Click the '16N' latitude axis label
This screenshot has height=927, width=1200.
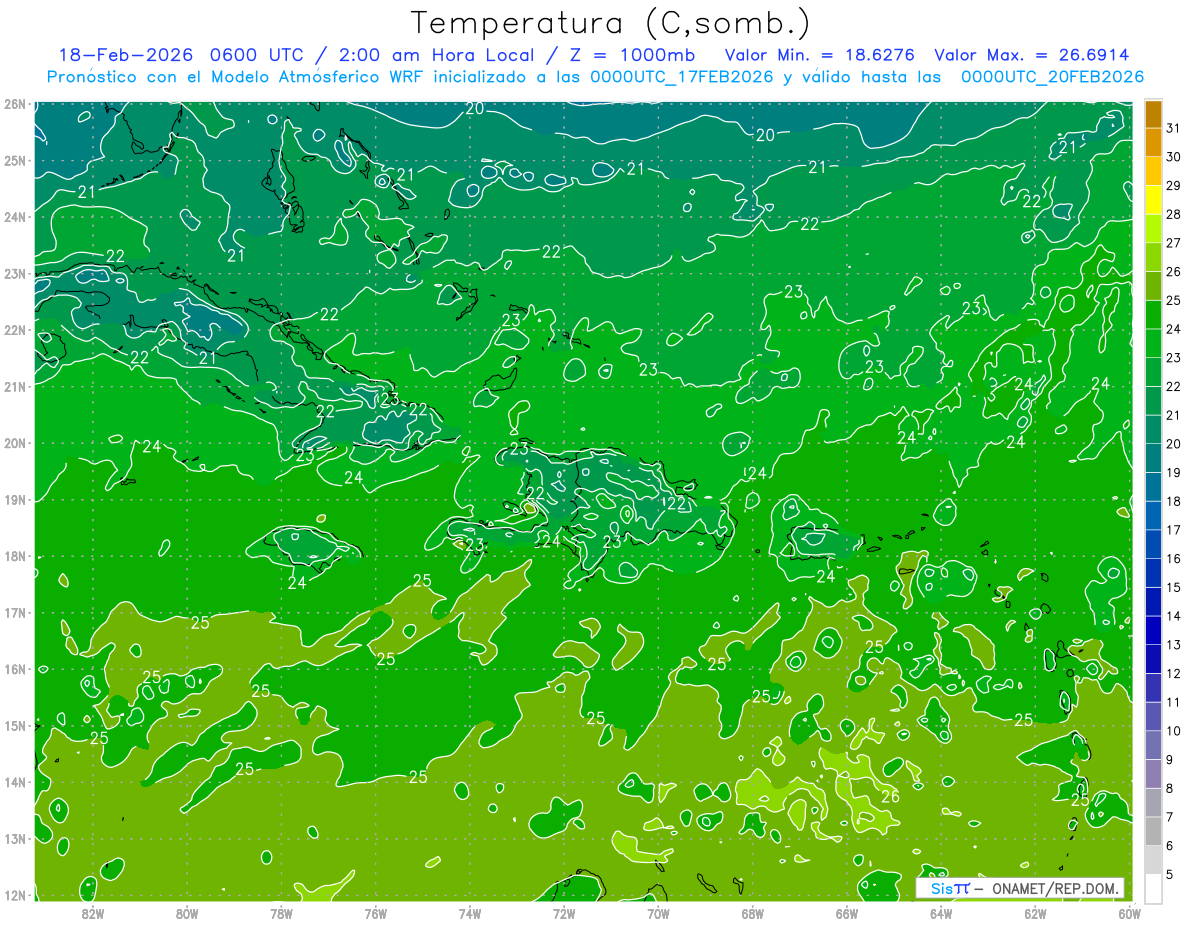[x=15, y=669]
